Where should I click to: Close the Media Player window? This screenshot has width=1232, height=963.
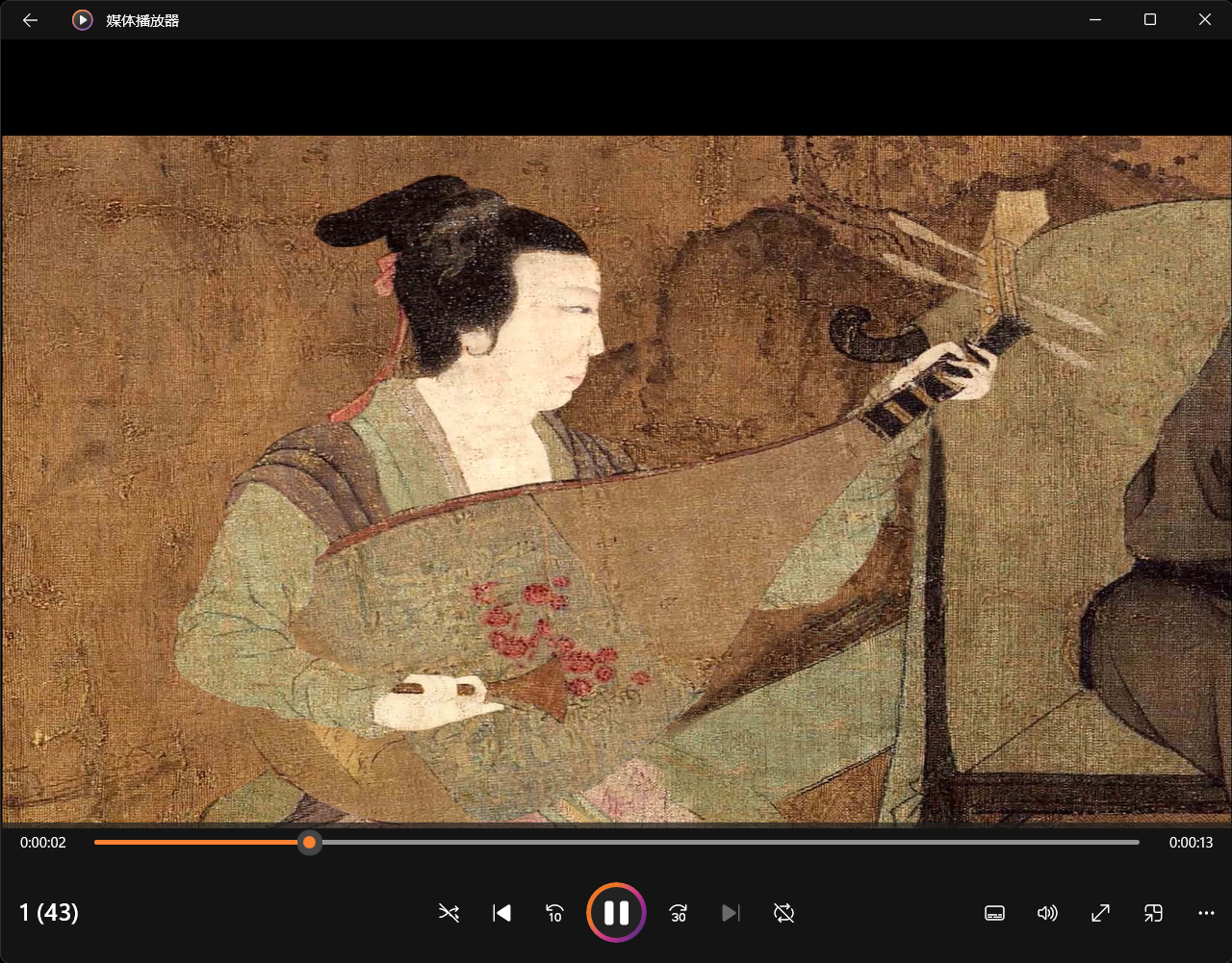[1204, 19]
